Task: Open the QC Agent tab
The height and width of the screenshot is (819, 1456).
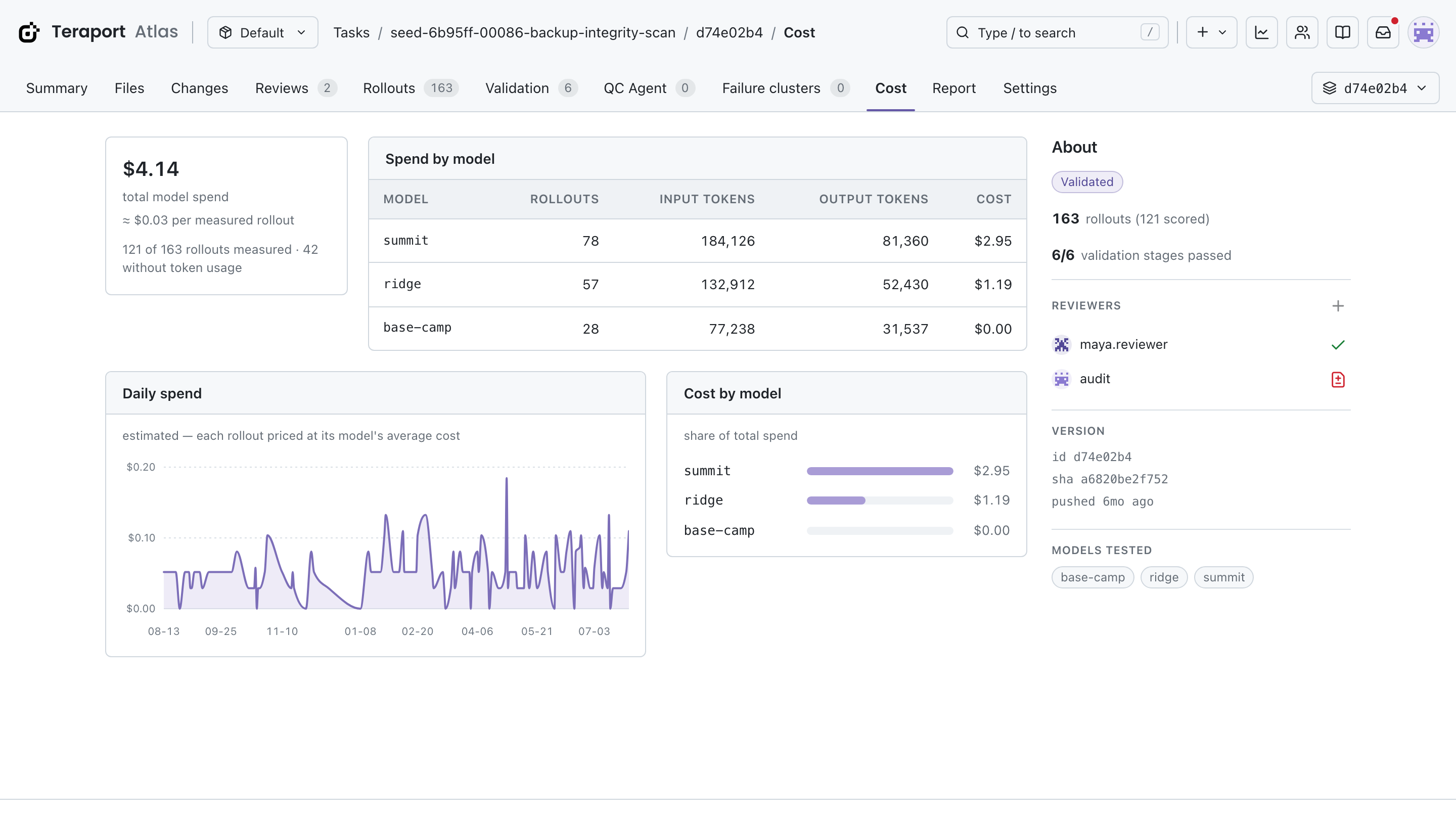Action: (649, 87)
